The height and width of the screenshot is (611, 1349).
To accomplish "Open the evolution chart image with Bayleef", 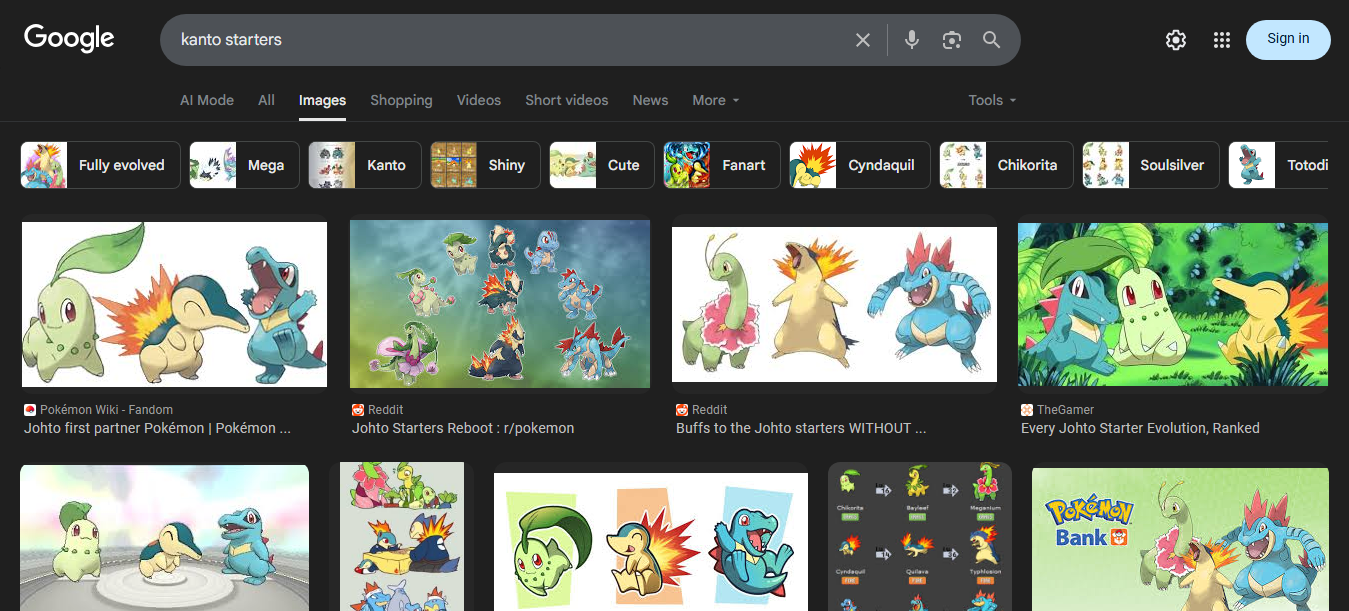I will [920, 536].
